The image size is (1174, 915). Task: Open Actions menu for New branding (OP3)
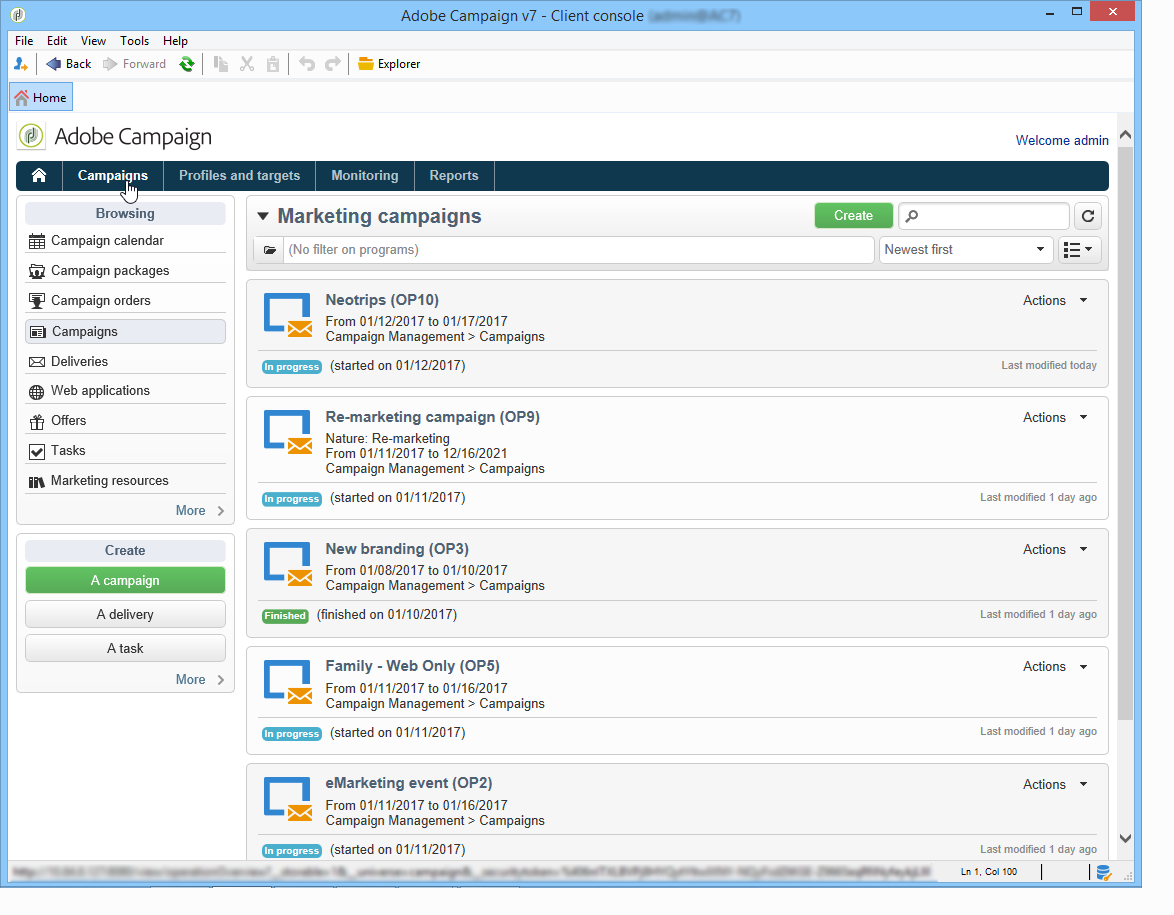(1055, 550)
